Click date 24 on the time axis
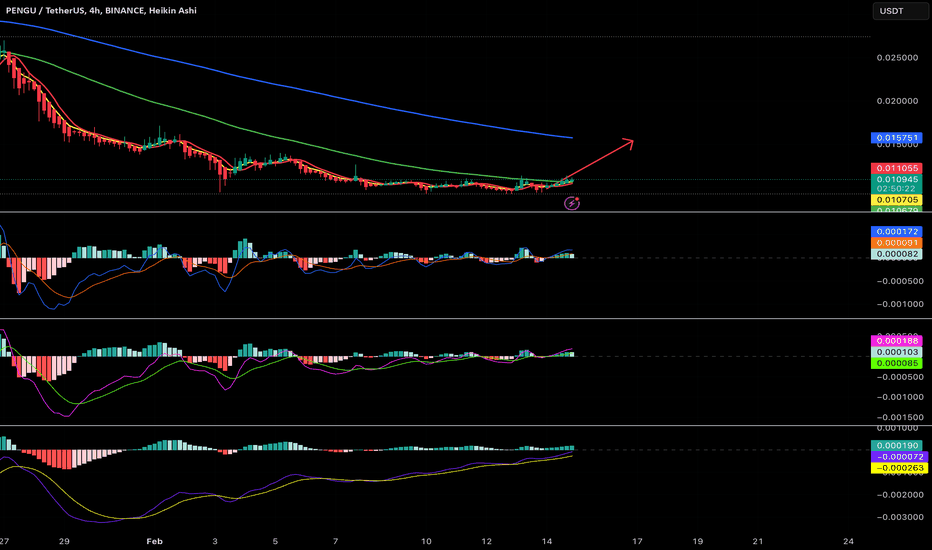932x550 pixels. (x=849, y=541)
